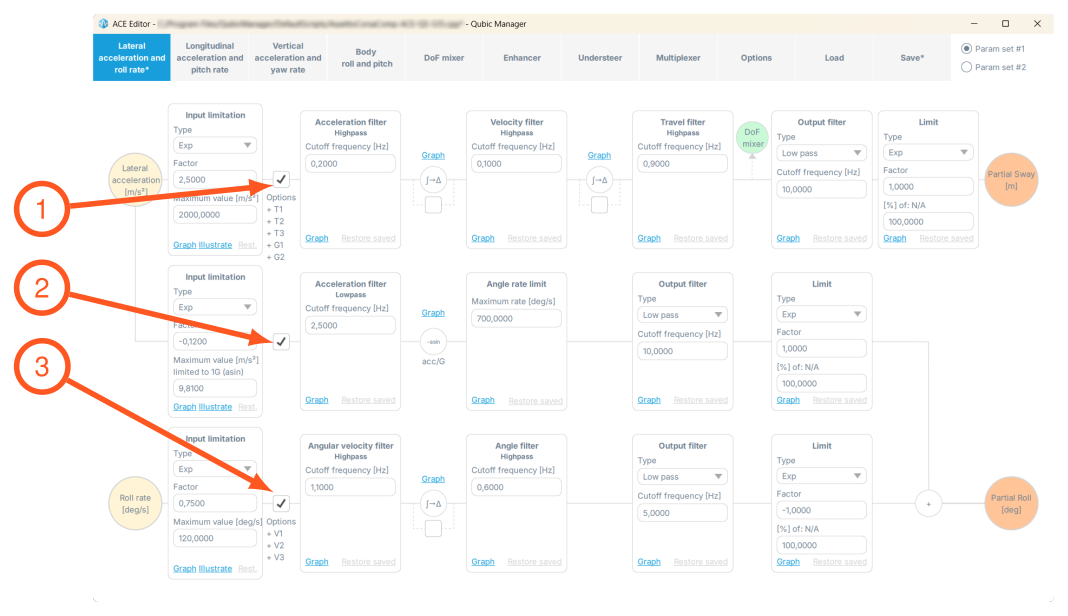Toggle the checkbox beside Roll rate Factor

(281, 503)
